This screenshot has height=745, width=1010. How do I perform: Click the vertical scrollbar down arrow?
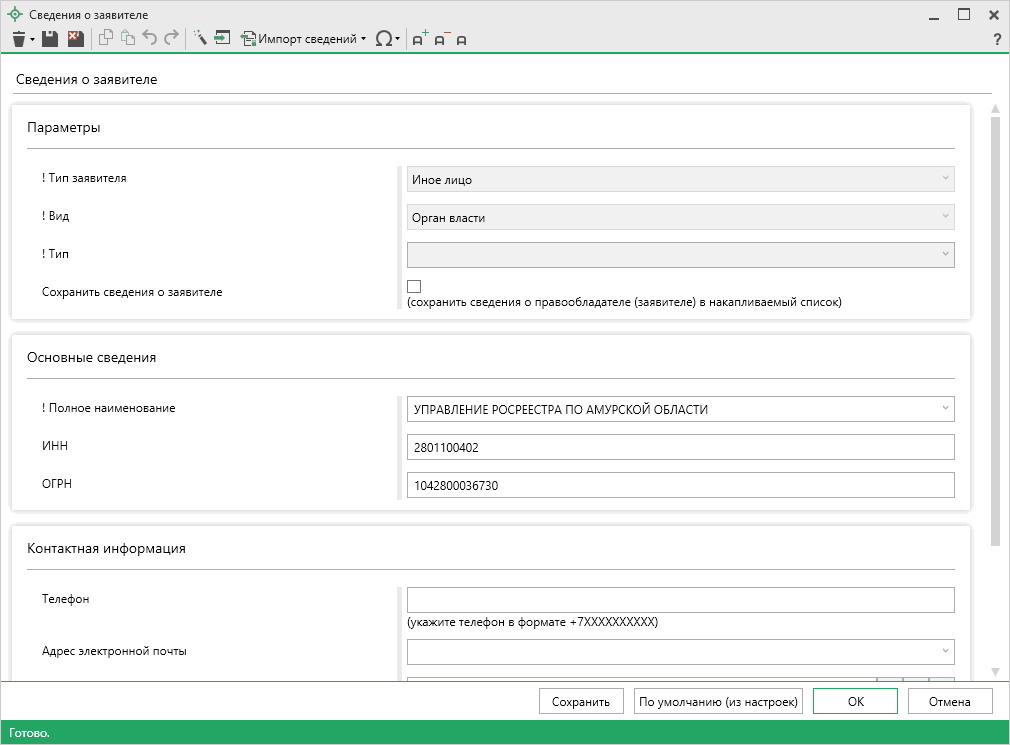994,671
